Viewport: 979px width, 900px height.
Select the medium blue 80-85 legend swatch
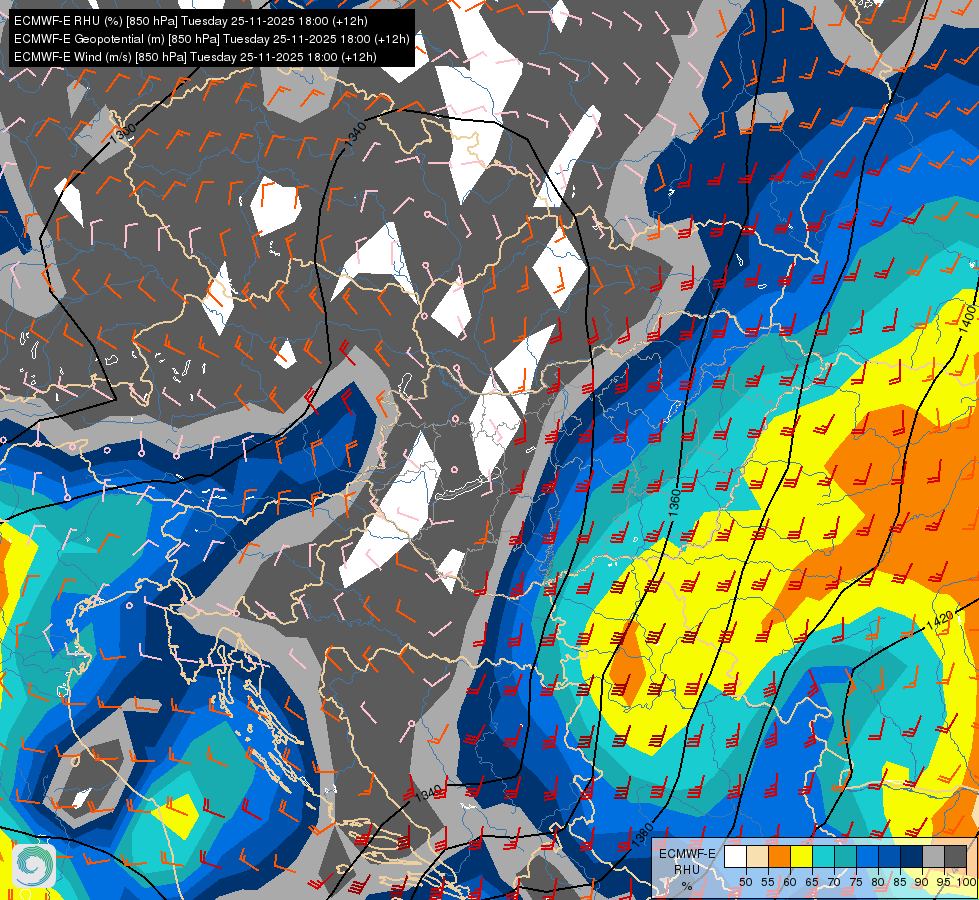890,856
